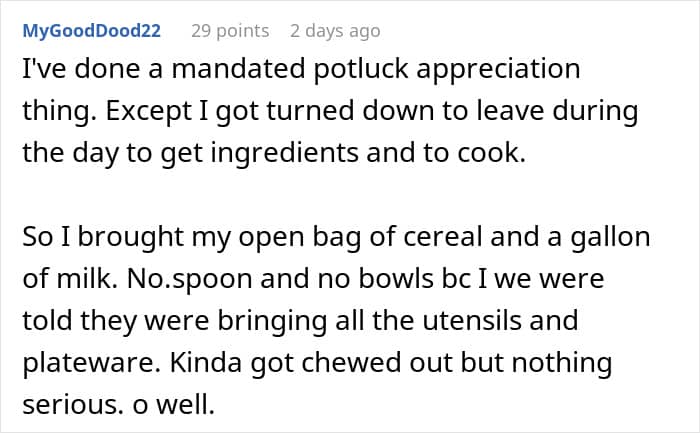Click the word chewed in the comment

[352, 362]
